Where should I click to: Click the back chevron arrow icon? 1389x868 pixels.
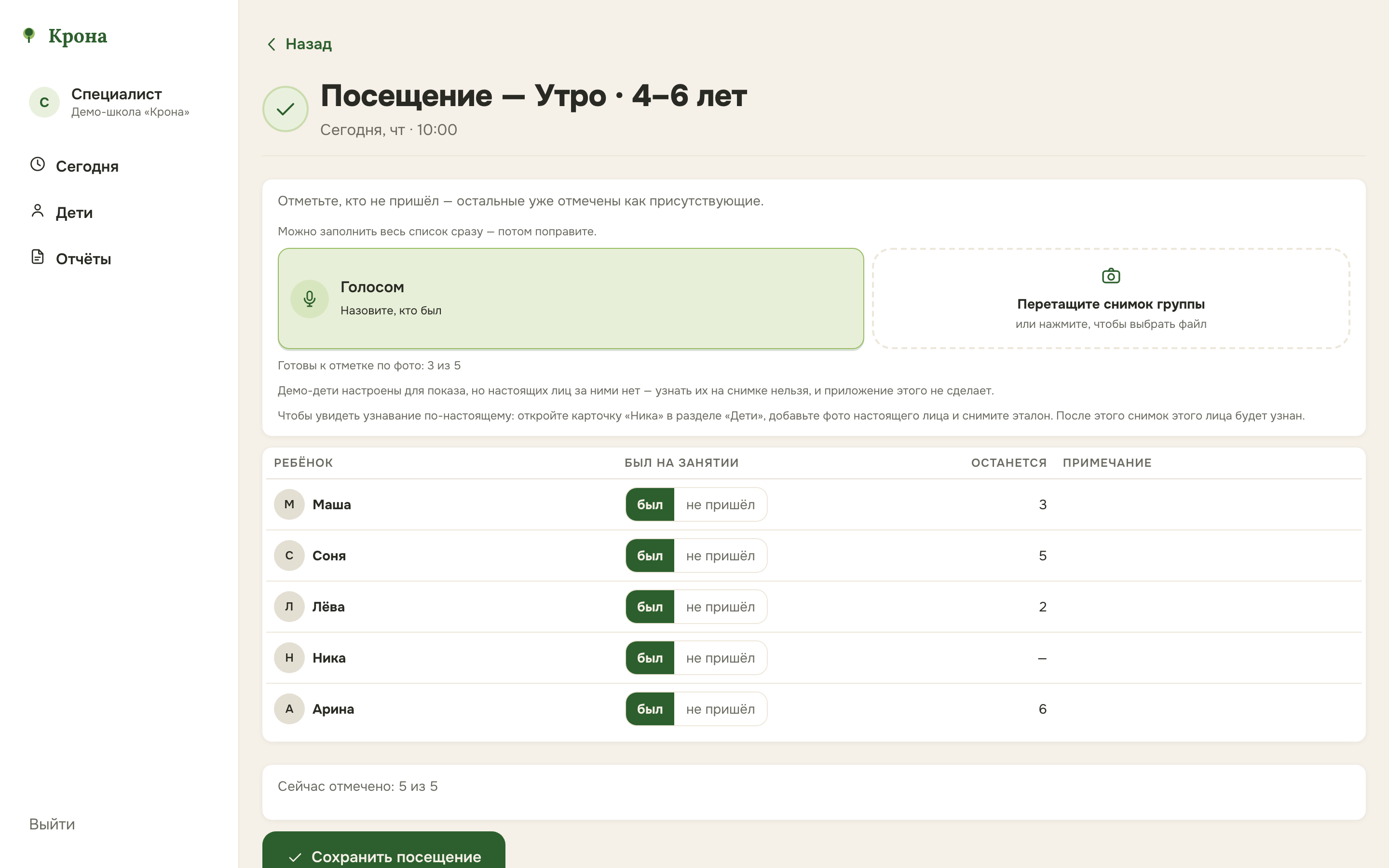coord(272,44)
